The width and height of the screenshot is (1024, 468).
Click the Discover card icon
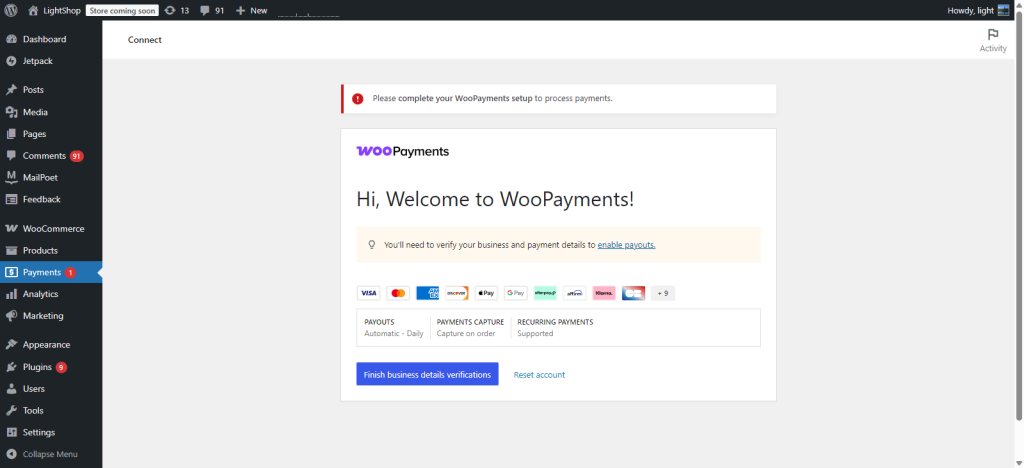(x=456, y=293)
